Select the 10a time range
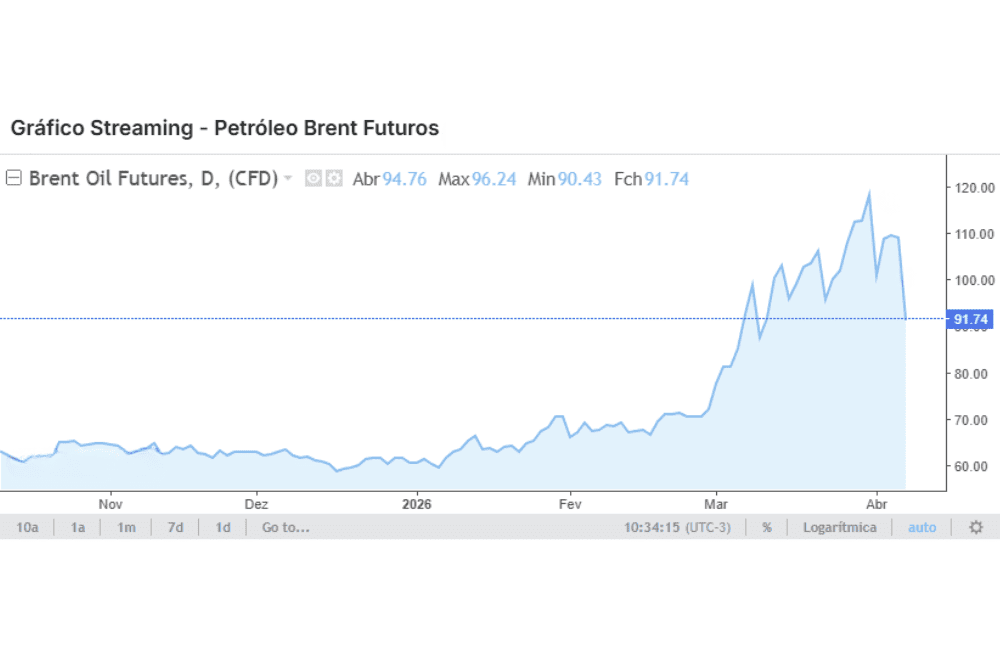Screen dimensions: 1000x666 [x=27, y=527]
